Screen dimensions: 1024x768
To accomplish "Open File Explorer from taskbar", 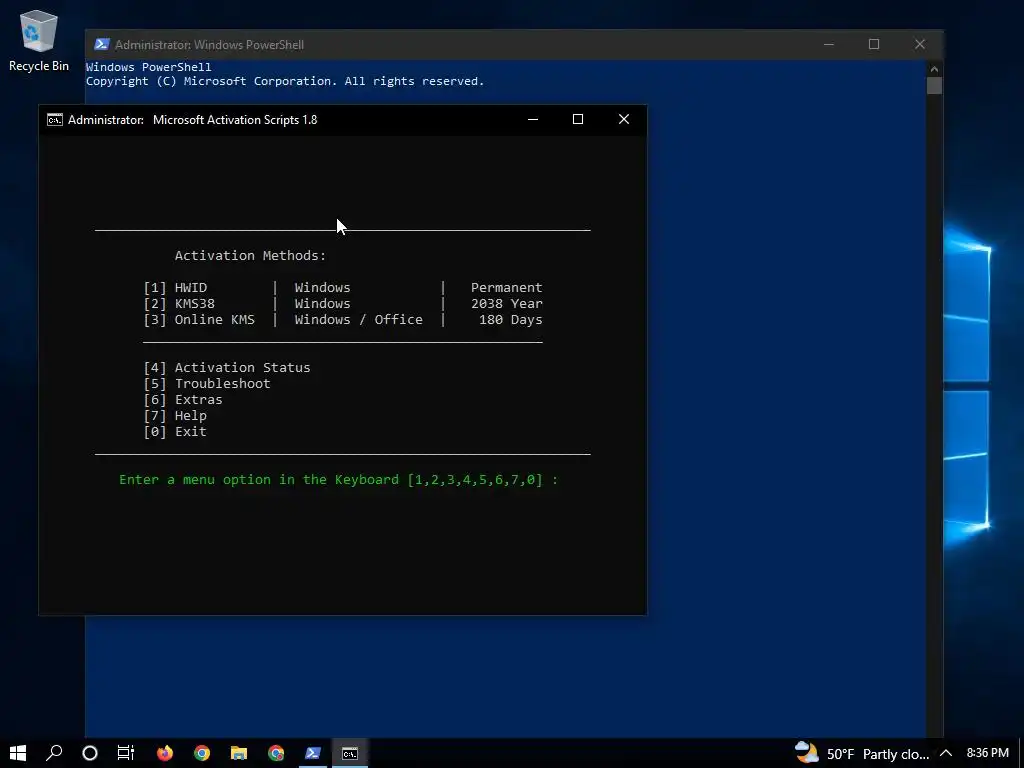I will [x=239, y=753].
